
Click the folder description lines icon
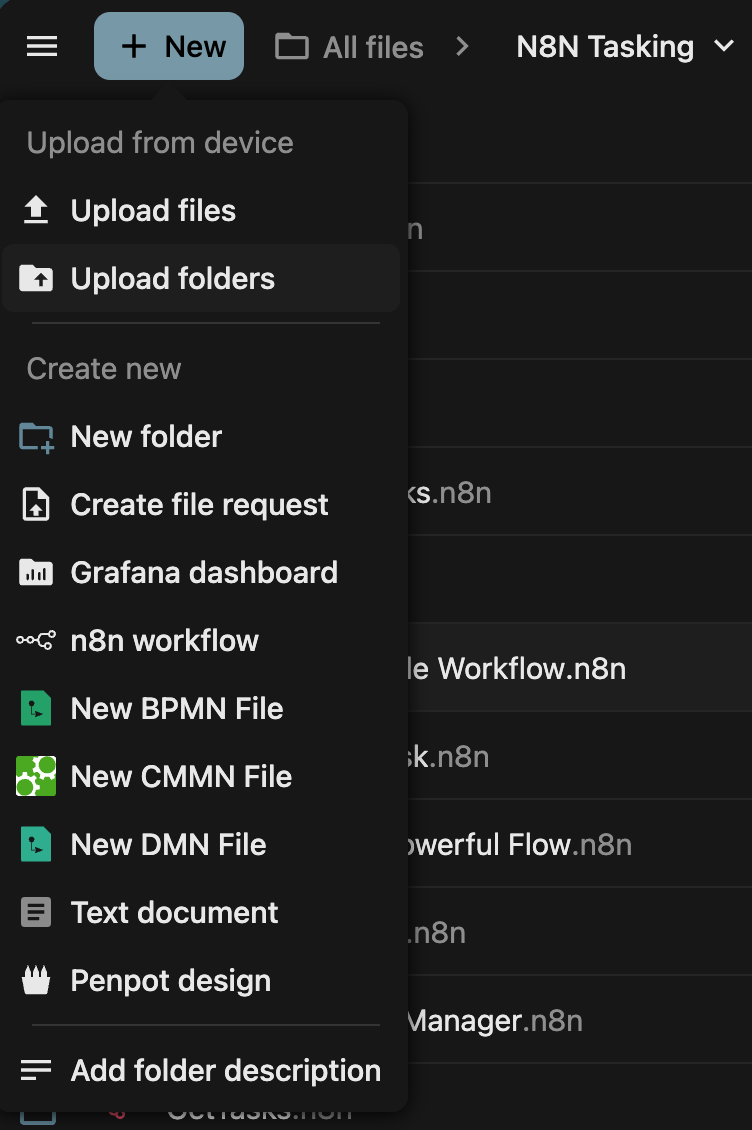(36, 1070)
